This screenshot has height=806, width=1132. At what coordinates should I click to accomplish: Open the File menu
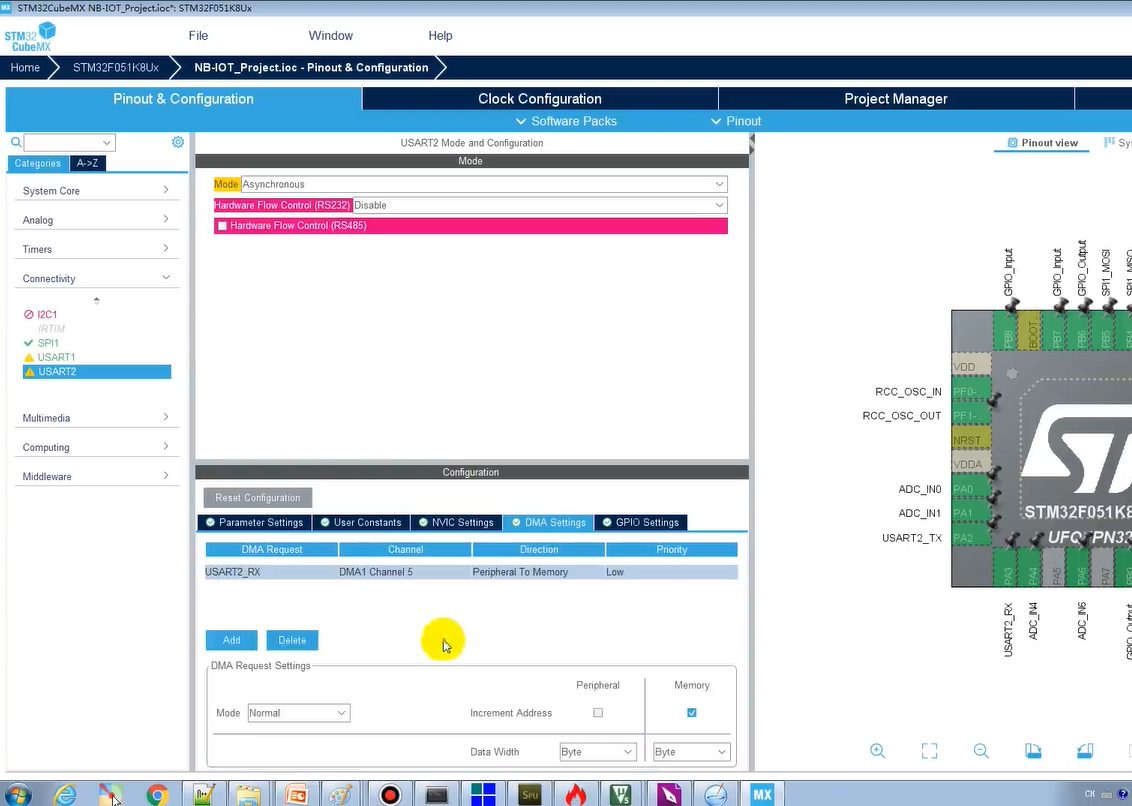coord(199,35)
